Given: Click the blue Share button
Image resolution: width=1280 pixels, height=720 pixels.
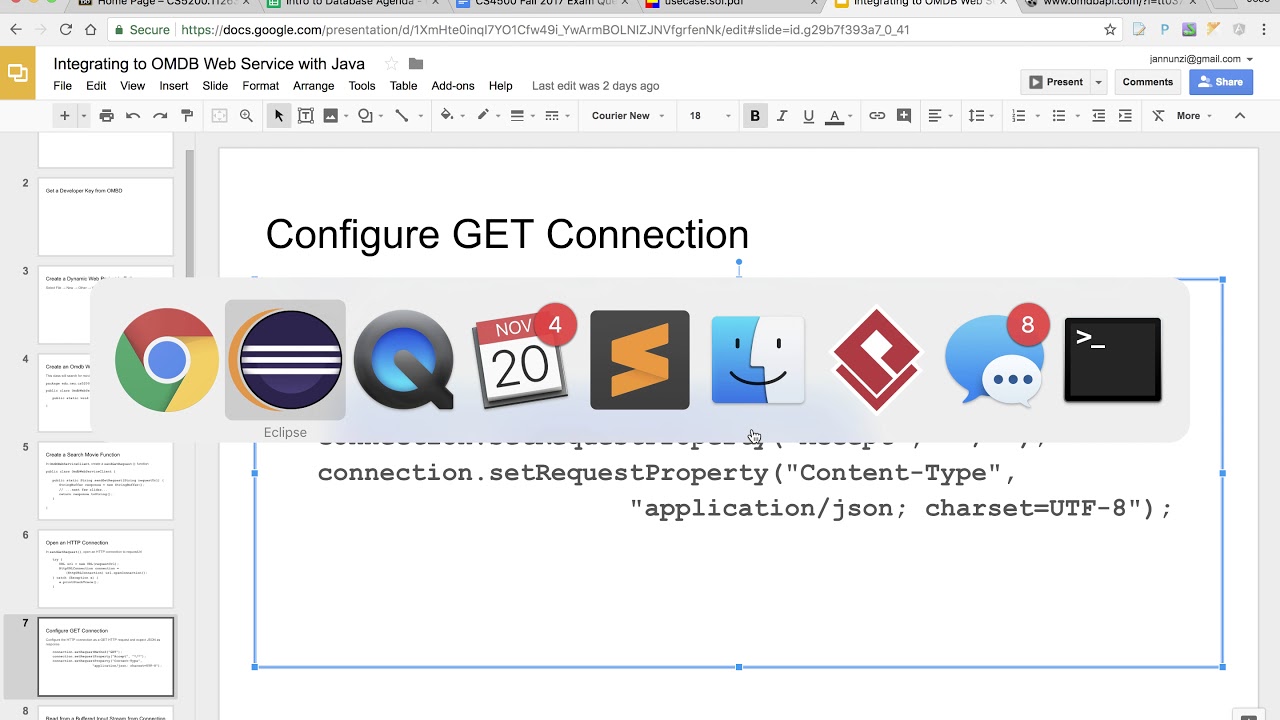Looking at the screenshot, I should pos(1221,82).
